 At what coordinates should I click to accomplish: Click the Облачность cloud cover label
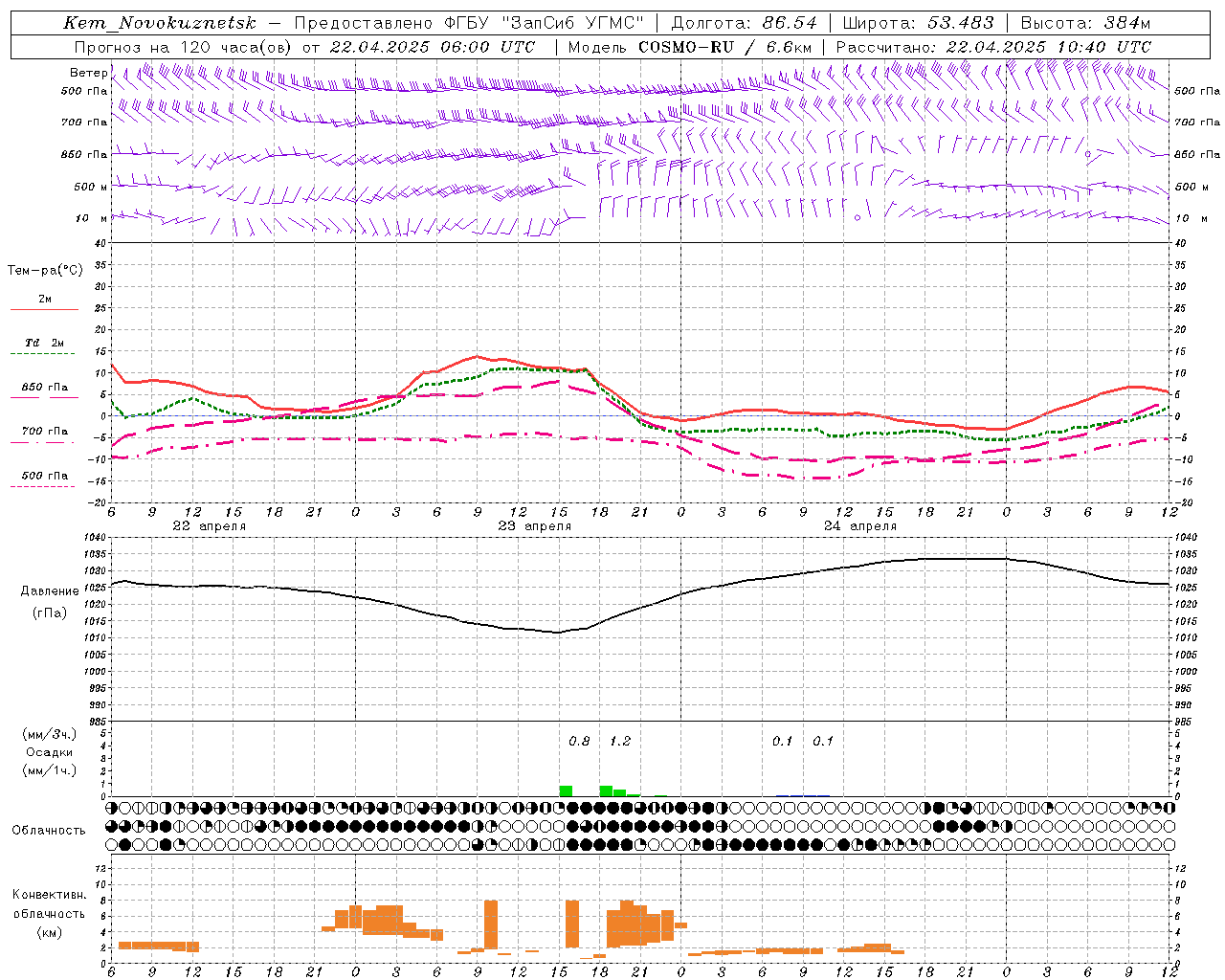point(49,831)
